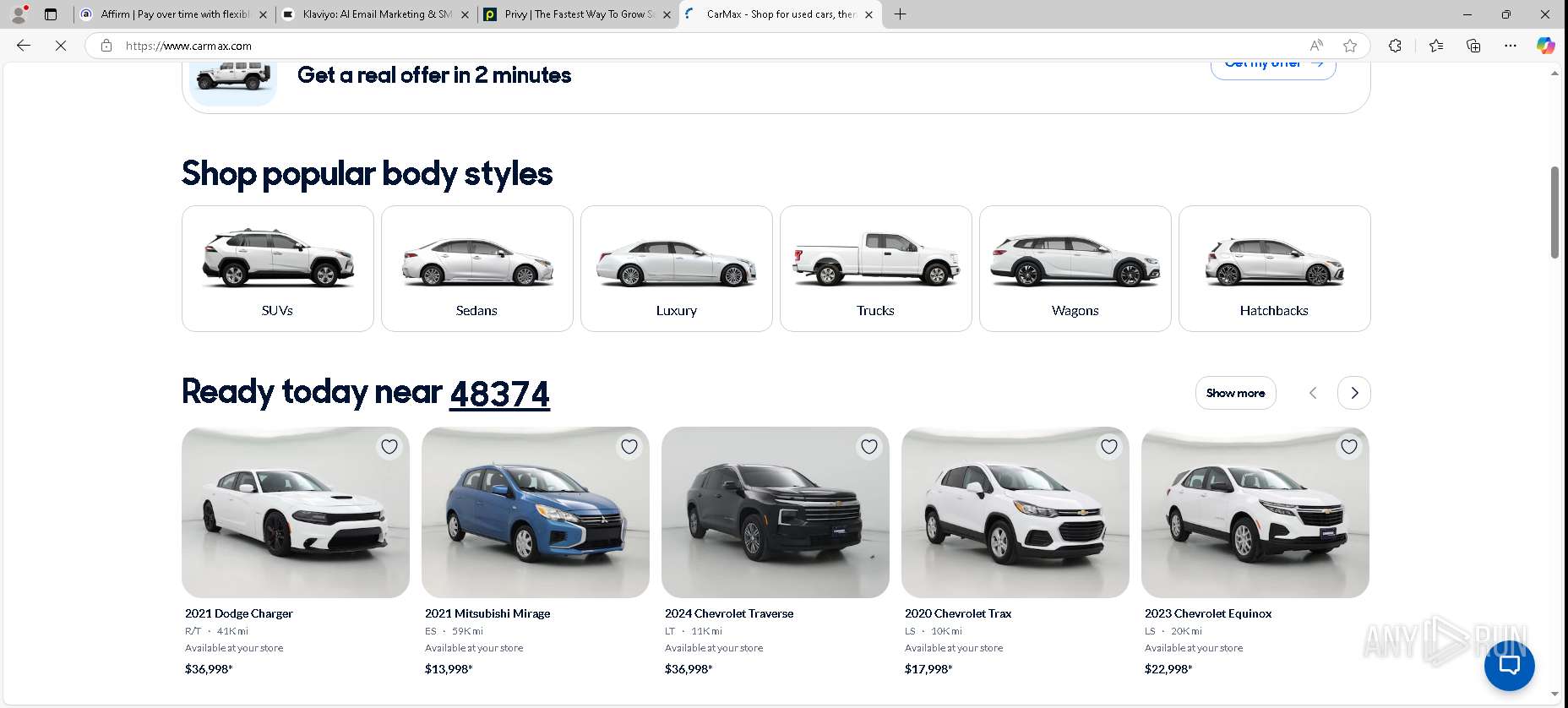
Task: Click the page vertical scrollbar thumb
Action: [1554, 212]
